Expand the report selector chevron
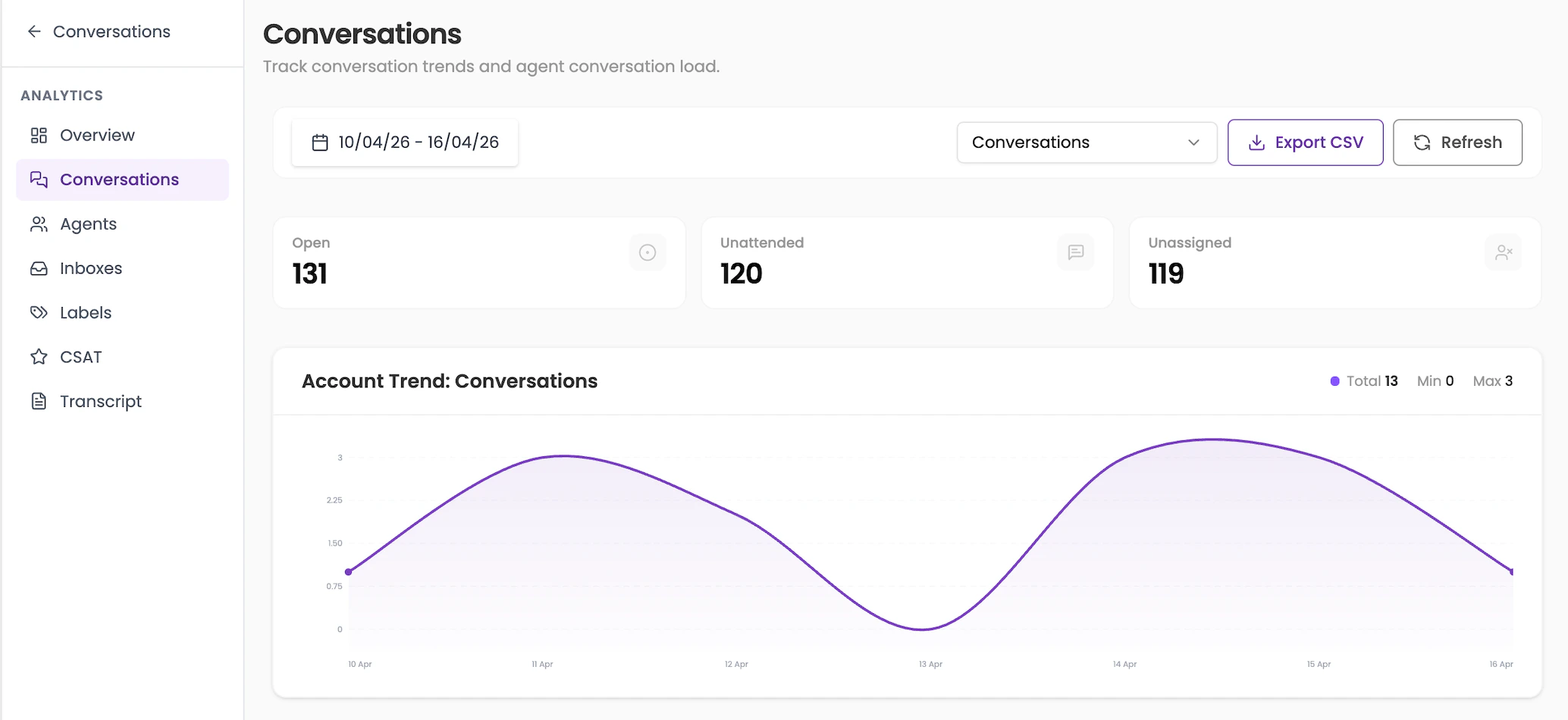Screen dimensions: 1568x720 1194,142
